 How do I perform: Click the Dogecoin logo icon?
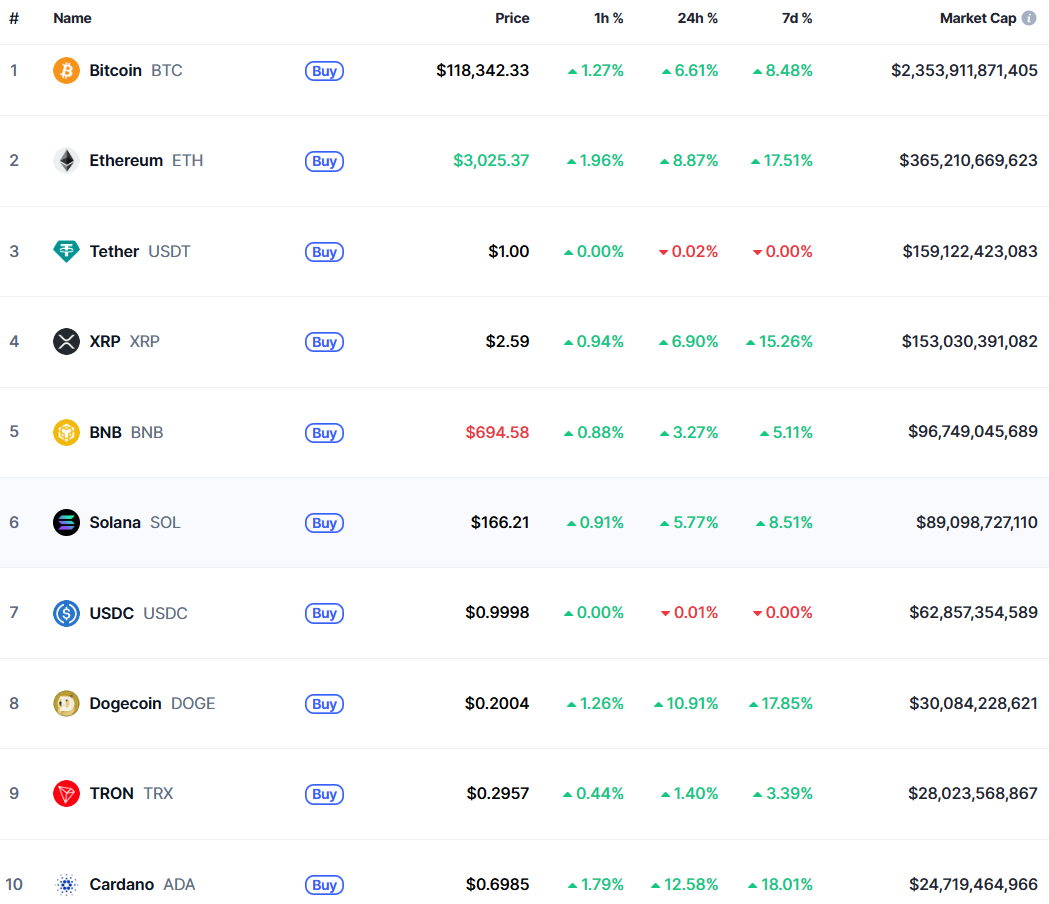pyautogui.click(x=66, y=704)
